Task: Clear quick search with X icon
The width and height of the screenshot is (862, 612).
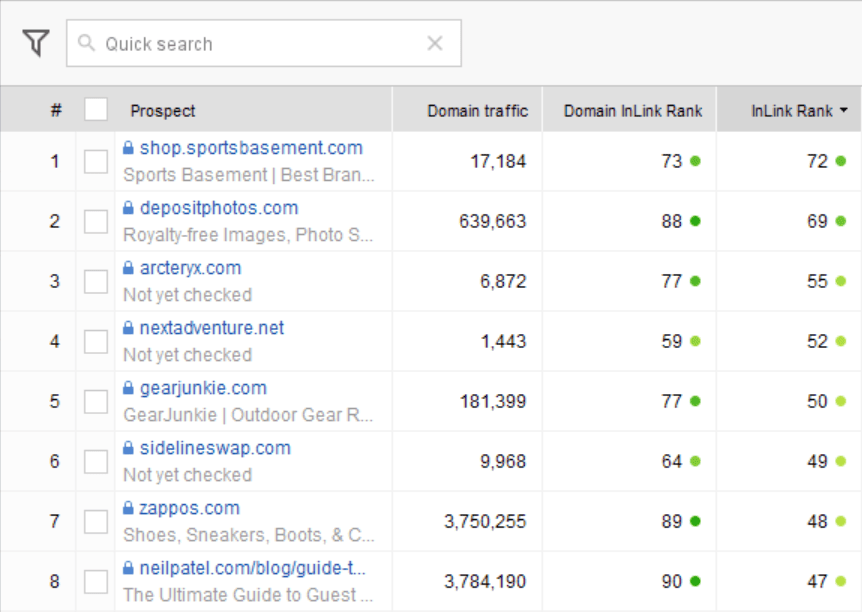Action: pos(435,43)
